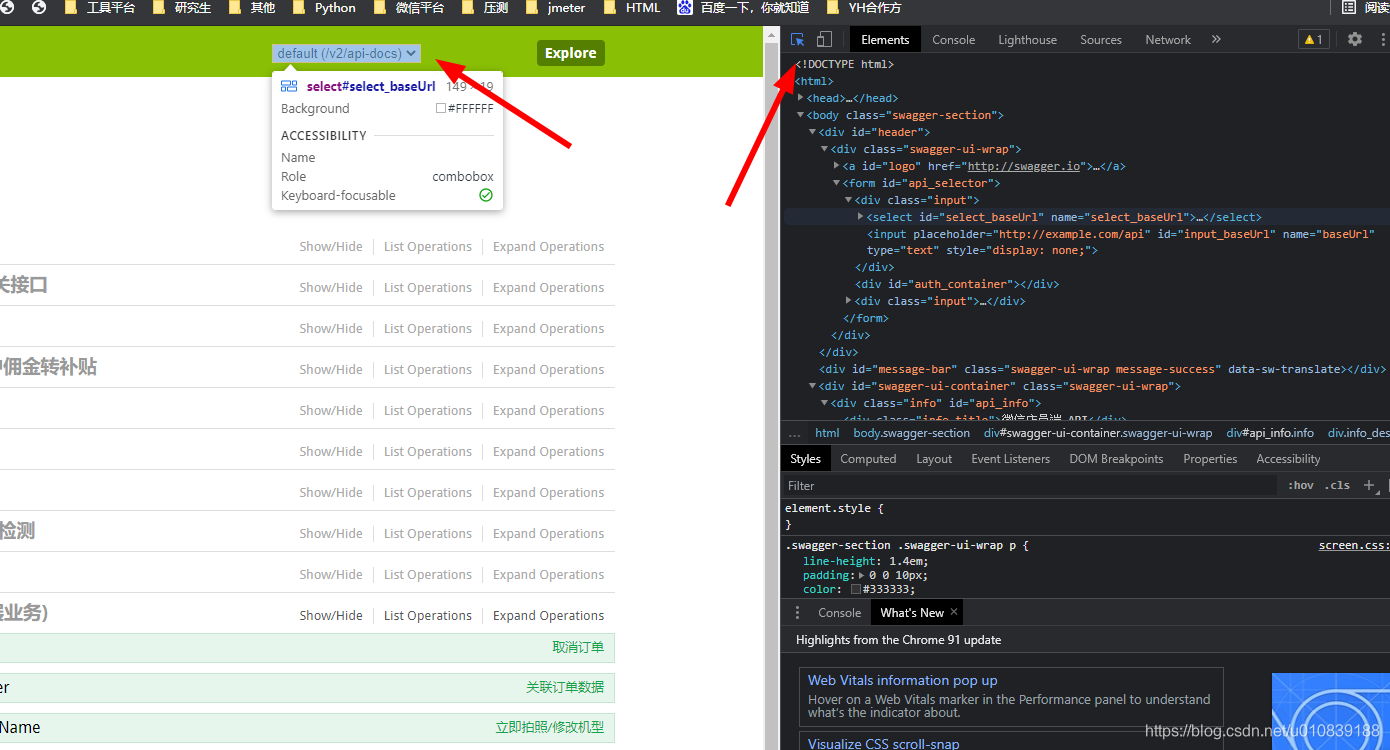The width and height of the screenshot is (1390, 750).
Task: Click the #333333 color swatch
Action: [856, 590]
